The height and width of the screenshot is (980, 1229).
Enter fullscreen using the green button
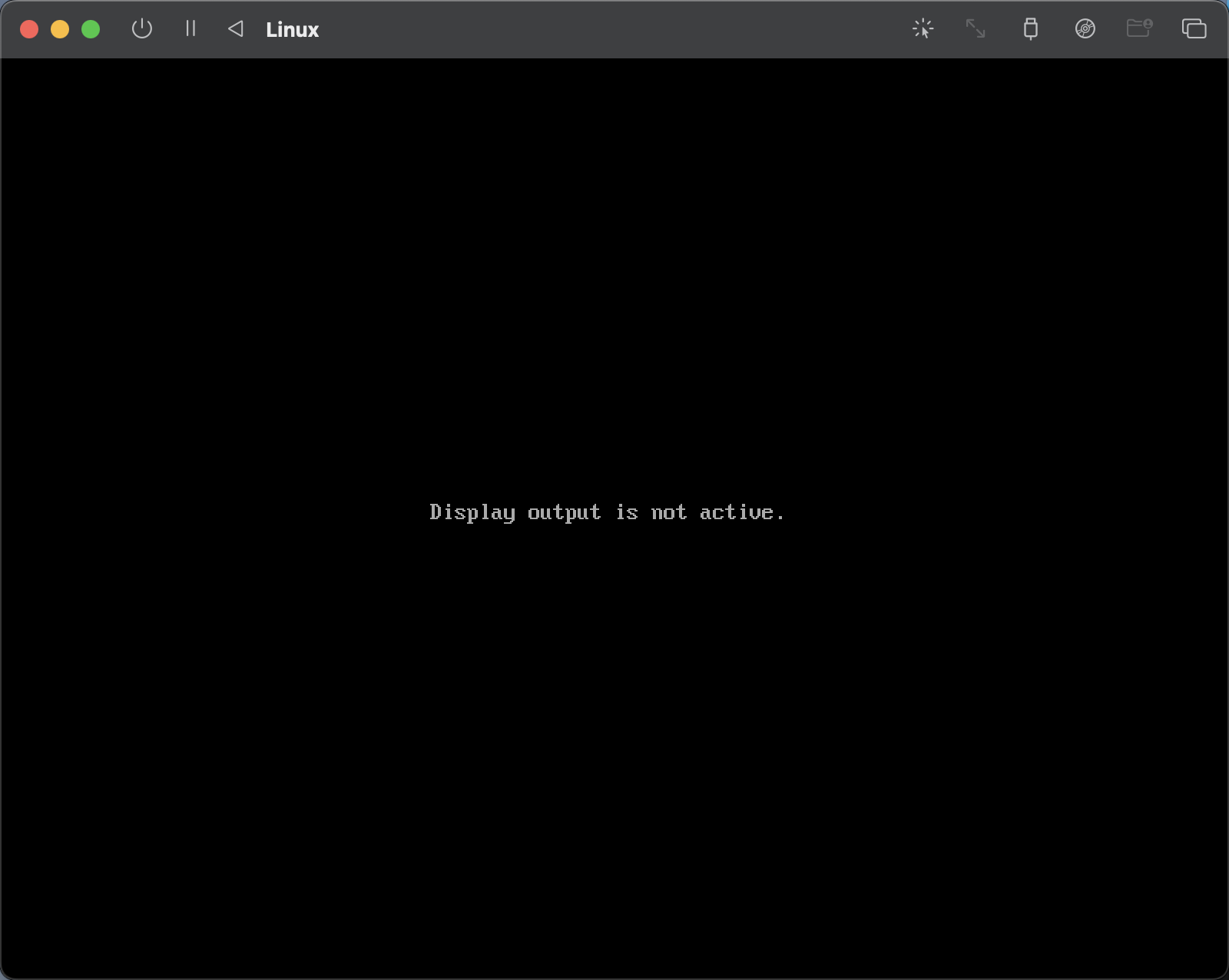tap(91, 29)
